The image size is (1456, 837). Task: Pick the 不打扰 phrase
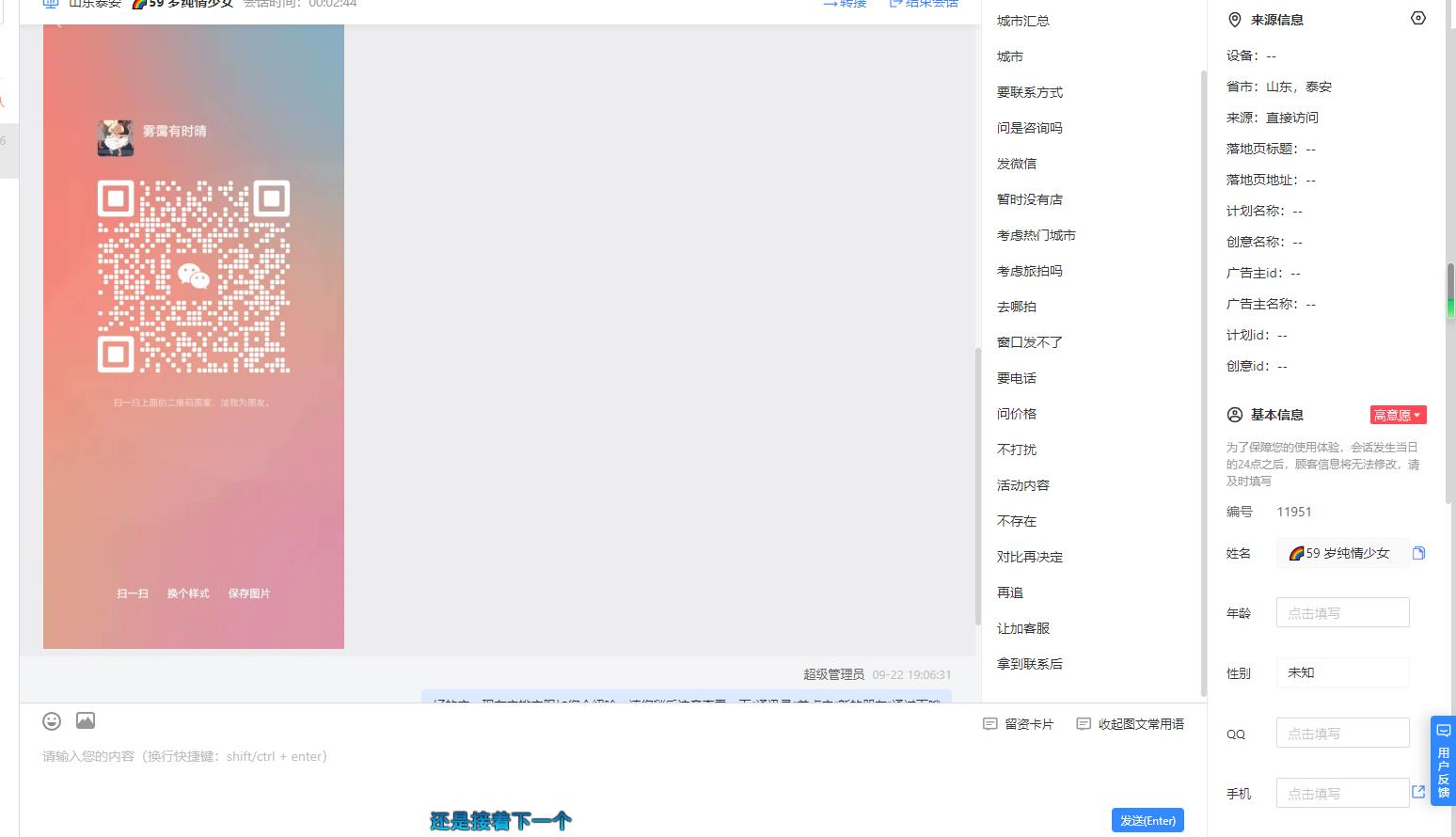coord(1017,450)
